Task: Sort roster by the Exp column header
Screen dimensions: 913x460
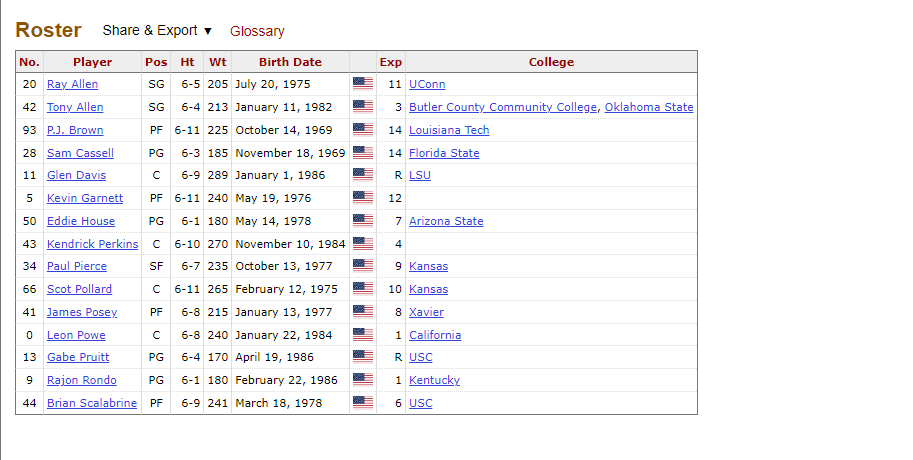Action: click(391, 62)
